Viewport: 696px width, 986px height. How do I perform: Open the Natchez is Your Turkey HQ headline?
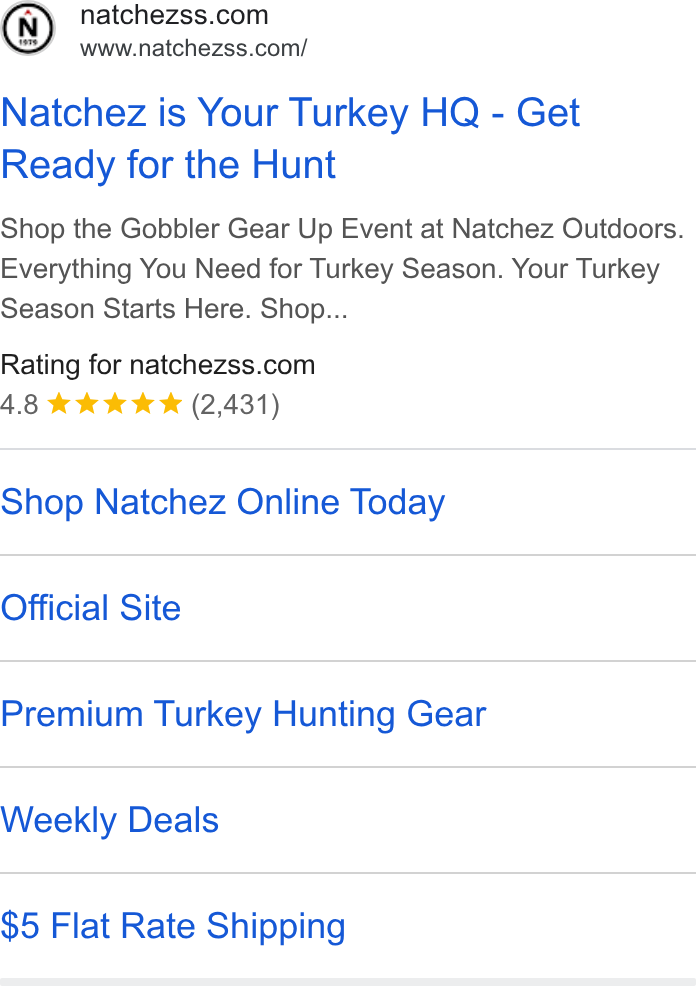[290, 138]
